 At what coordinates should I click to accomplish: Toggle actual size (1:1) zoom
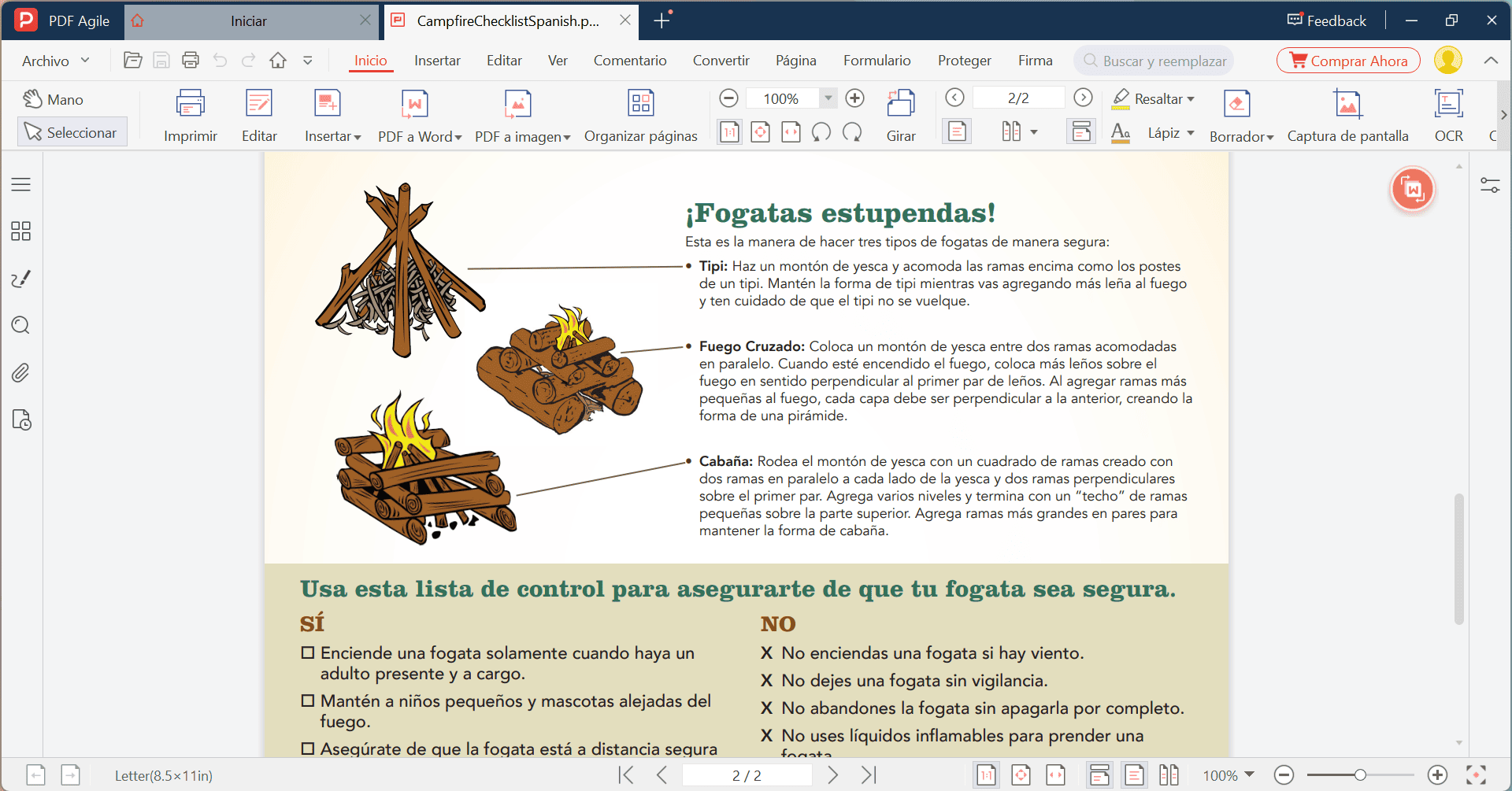(x=728, y=131)
